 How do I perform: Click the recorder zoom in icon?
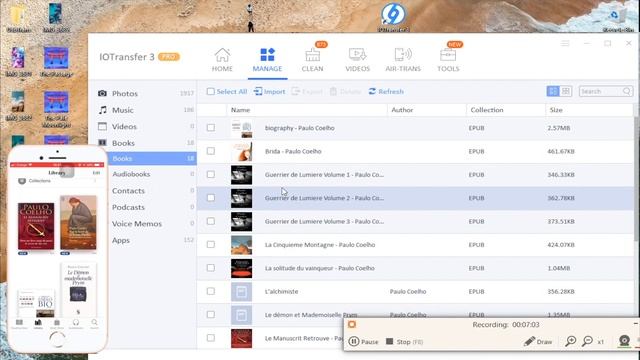pyautogui.click(x=571, y=341)
